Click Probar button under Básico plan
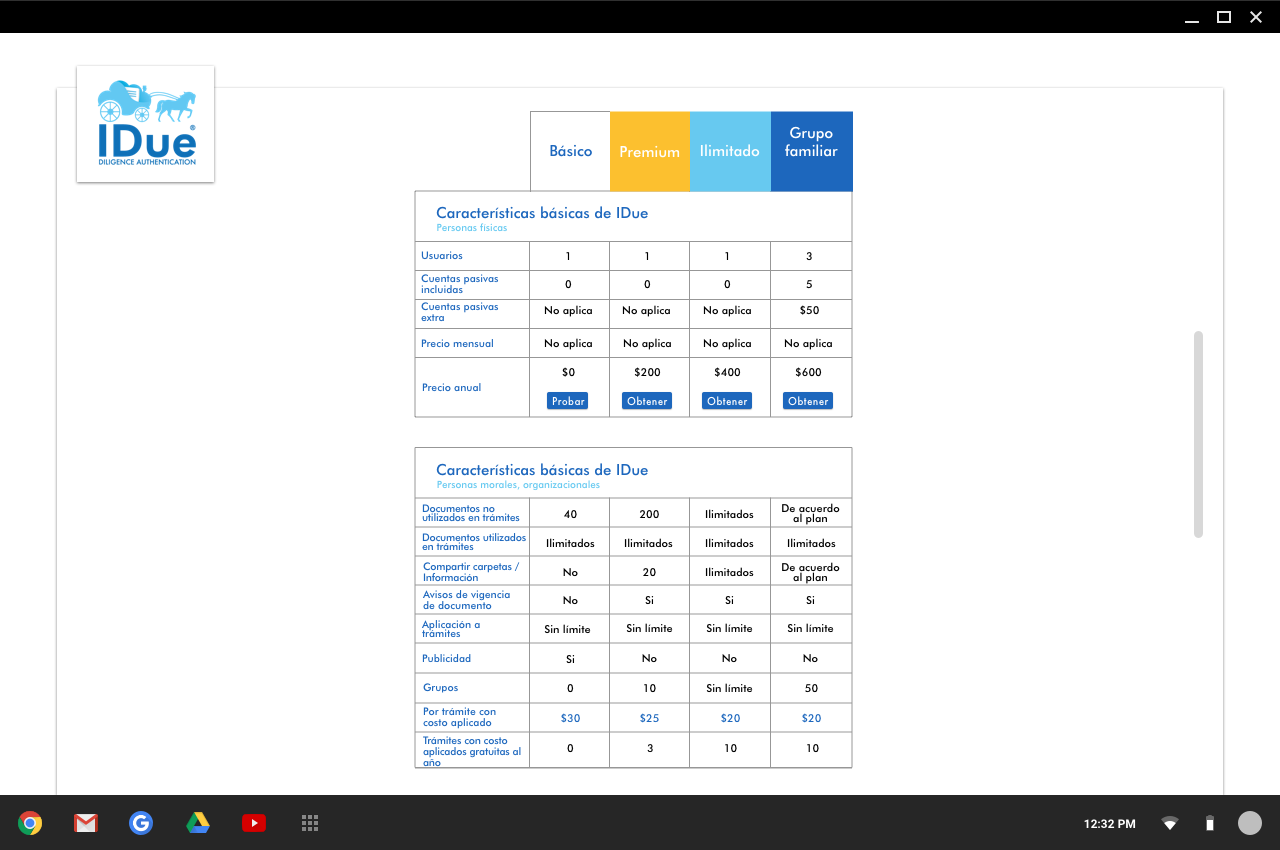 pyautogui.click(x=568, y=401)
